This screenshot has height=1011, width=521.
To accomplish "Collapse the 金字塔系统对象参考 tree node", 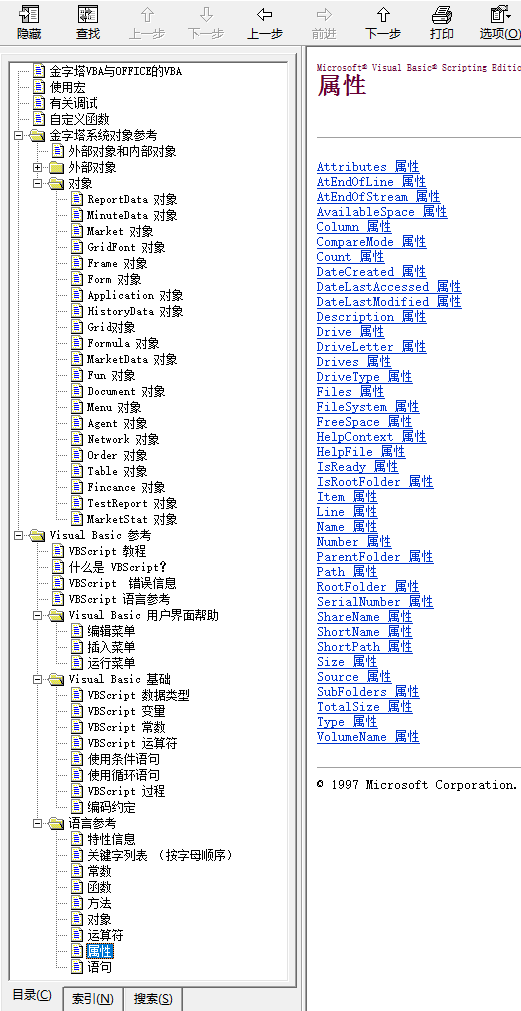I will tap(18, 135).
